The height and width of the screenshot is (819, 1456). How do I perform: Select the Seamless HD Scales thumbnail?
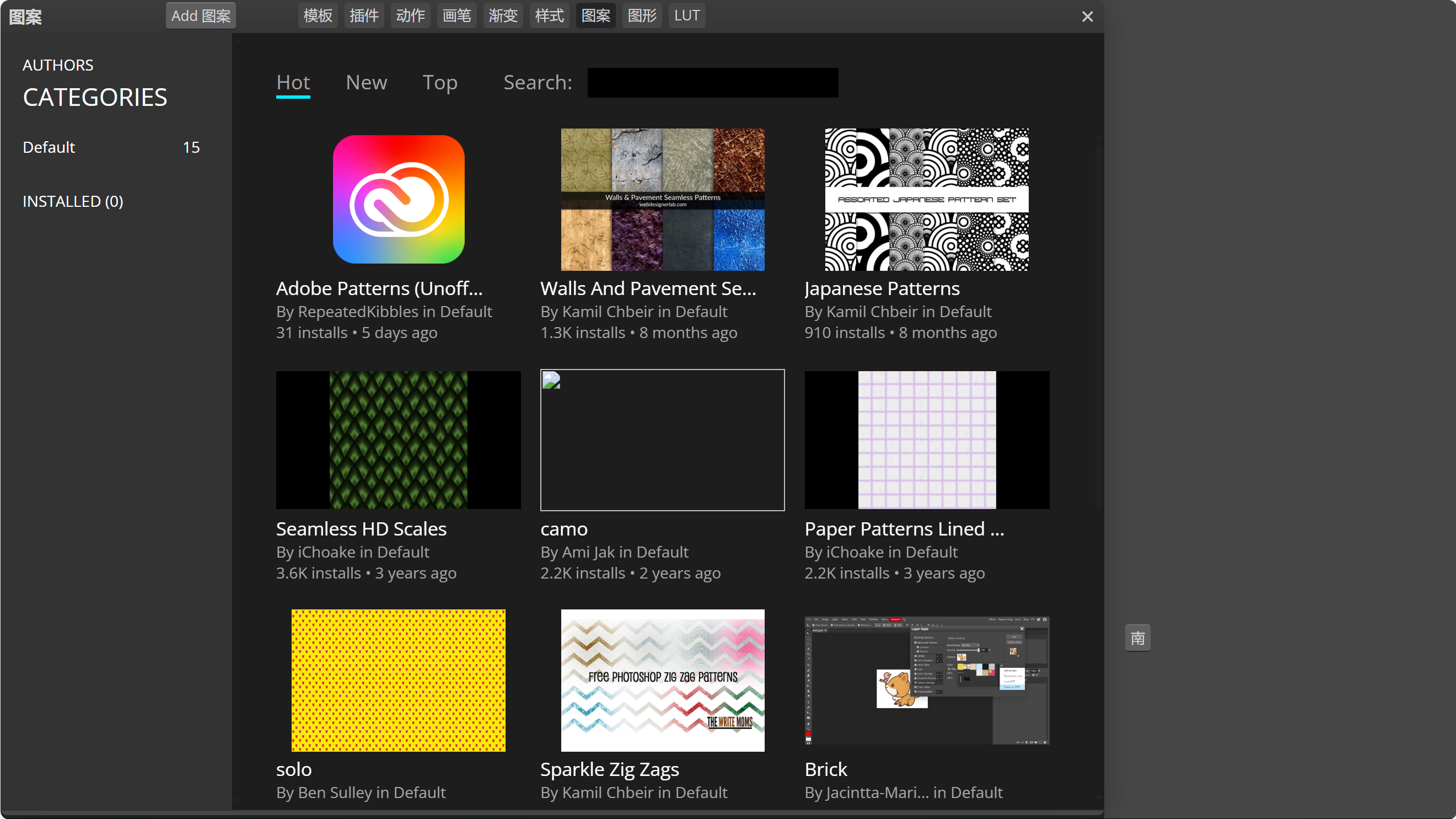(x=399, y=440)
